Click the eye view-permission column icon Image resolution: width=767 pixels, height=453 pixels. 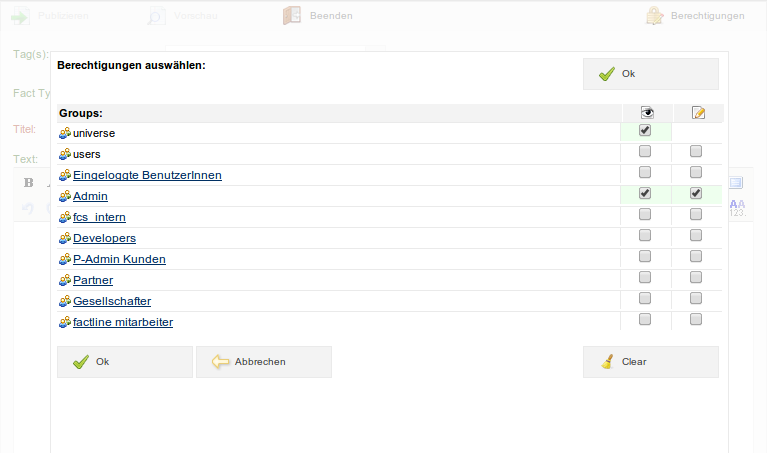646,113
